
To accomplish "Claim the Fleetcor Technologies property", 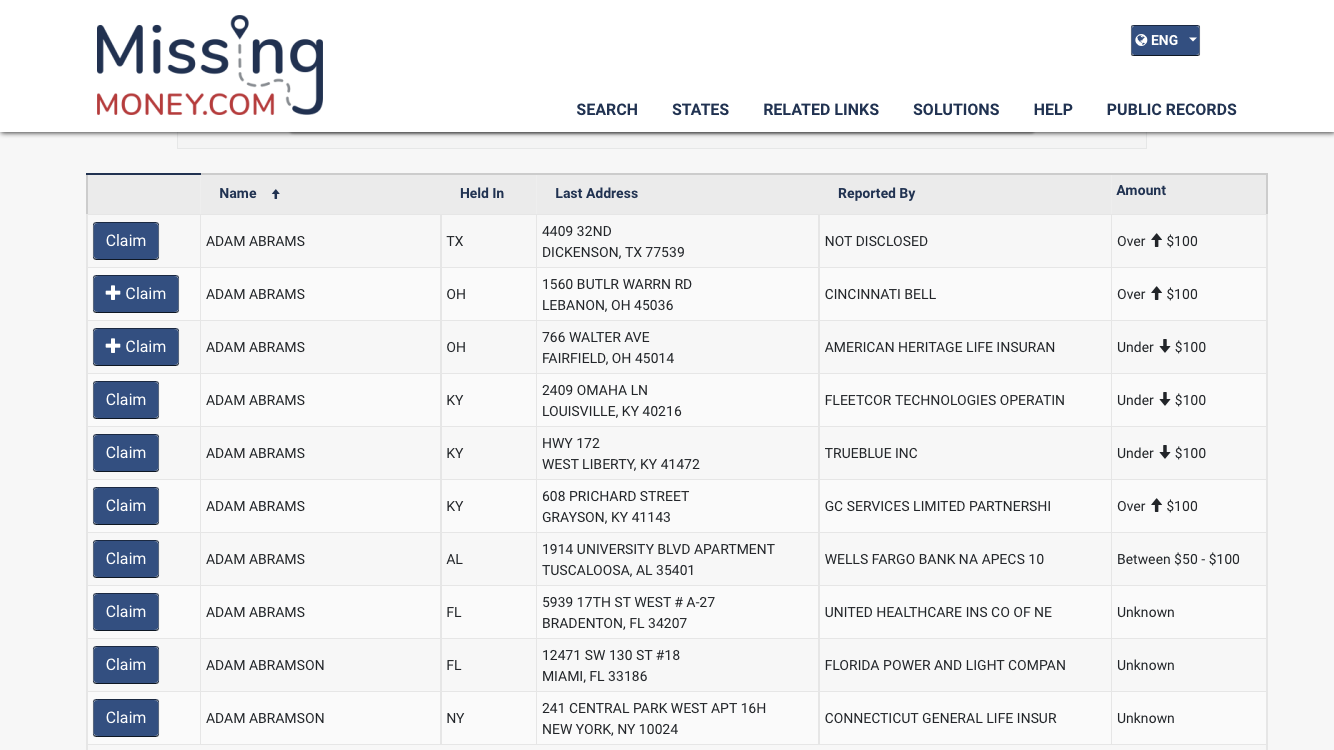I will (x=126, y=400).
